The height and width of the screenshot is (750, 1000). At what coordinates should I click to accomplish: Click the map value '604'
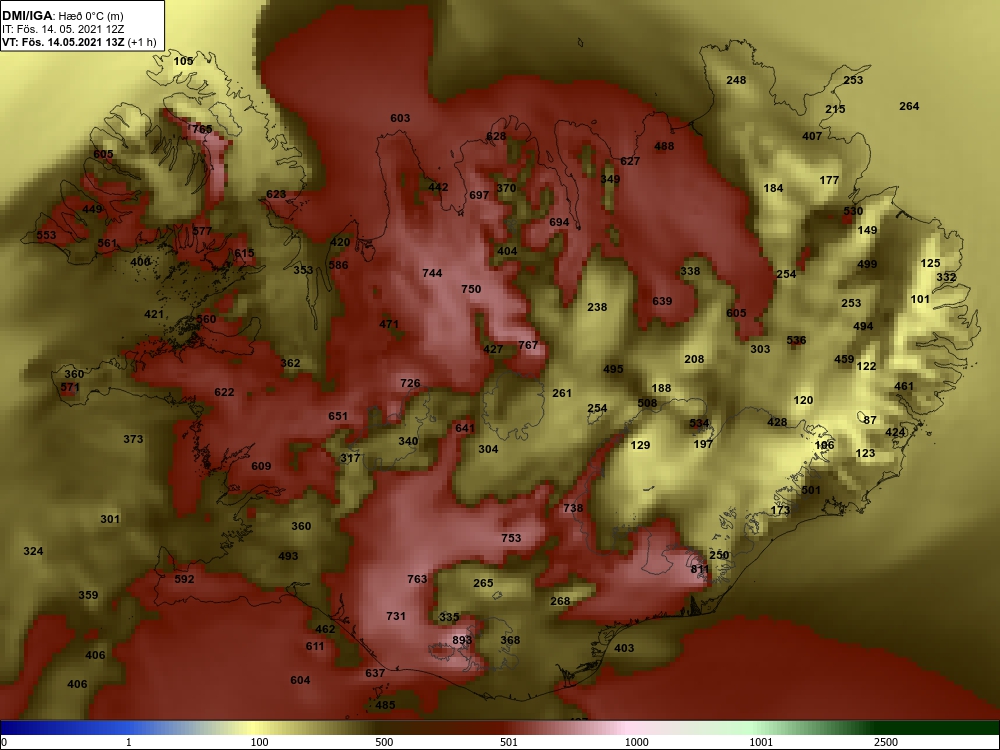[300, 680]
